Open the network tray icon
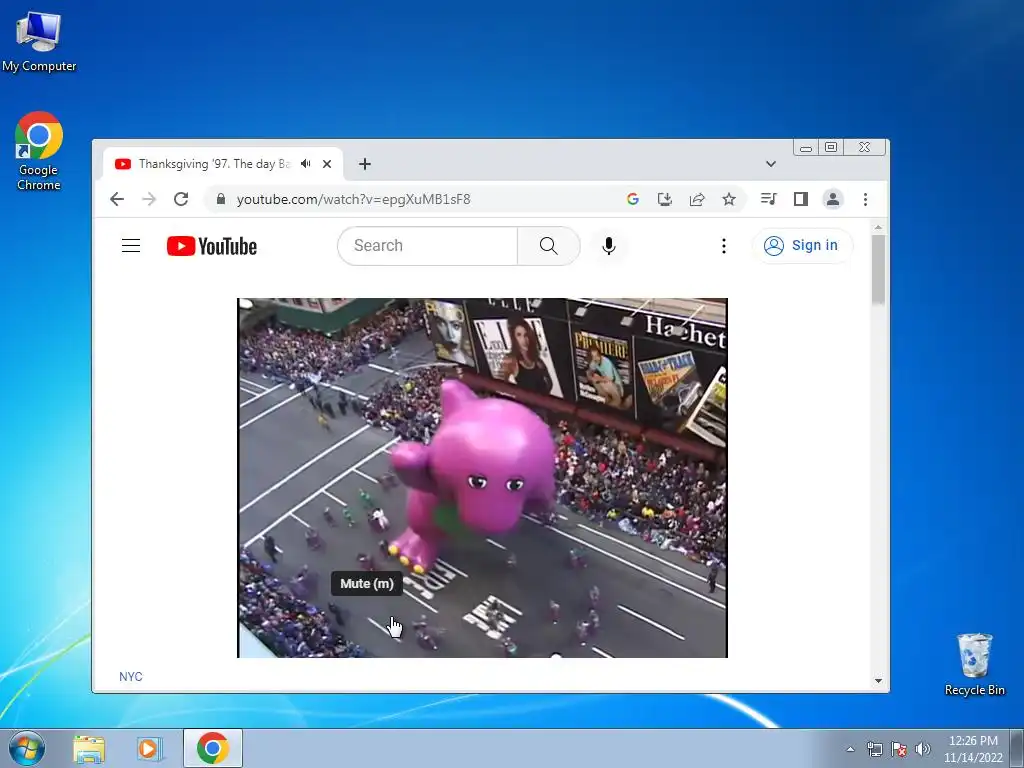 874,749
